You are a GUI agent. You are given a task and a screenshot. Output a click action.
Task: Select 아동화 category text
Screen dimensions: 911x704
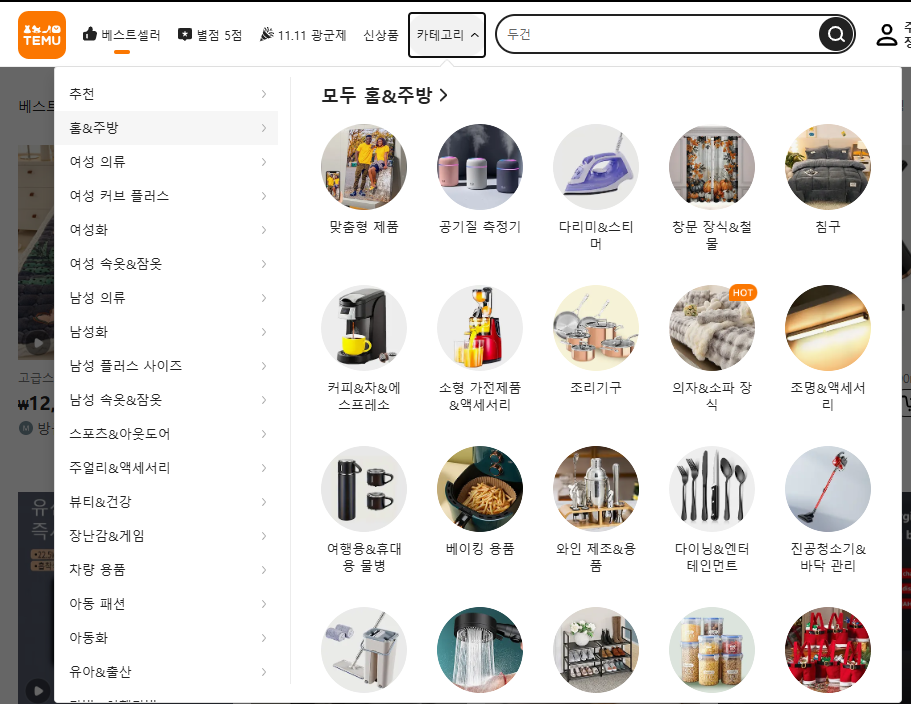click(x=88, y=638)
